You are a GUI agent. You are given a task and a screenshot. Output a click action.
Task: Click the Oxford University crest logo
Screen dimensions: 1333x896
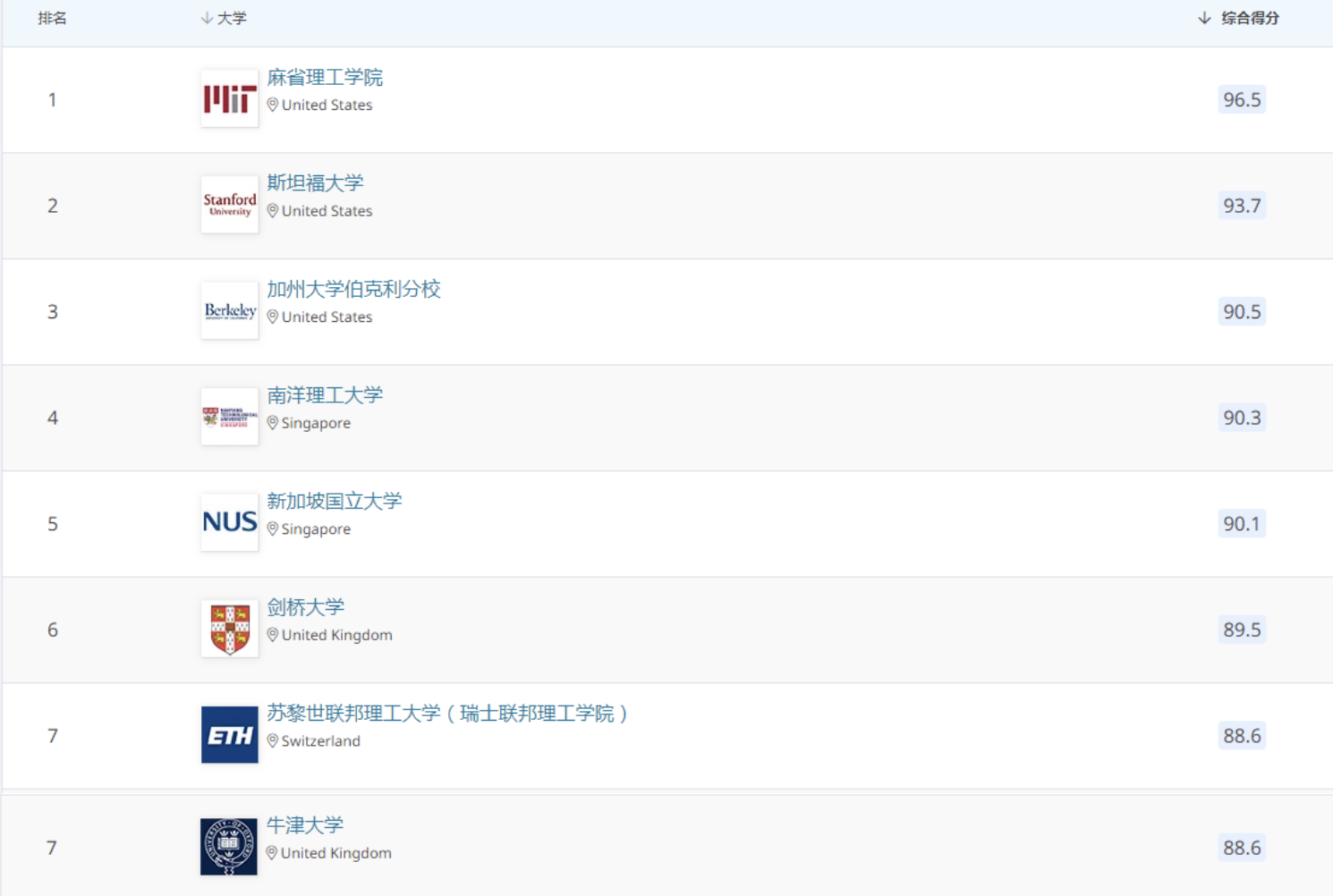(228, 847)
